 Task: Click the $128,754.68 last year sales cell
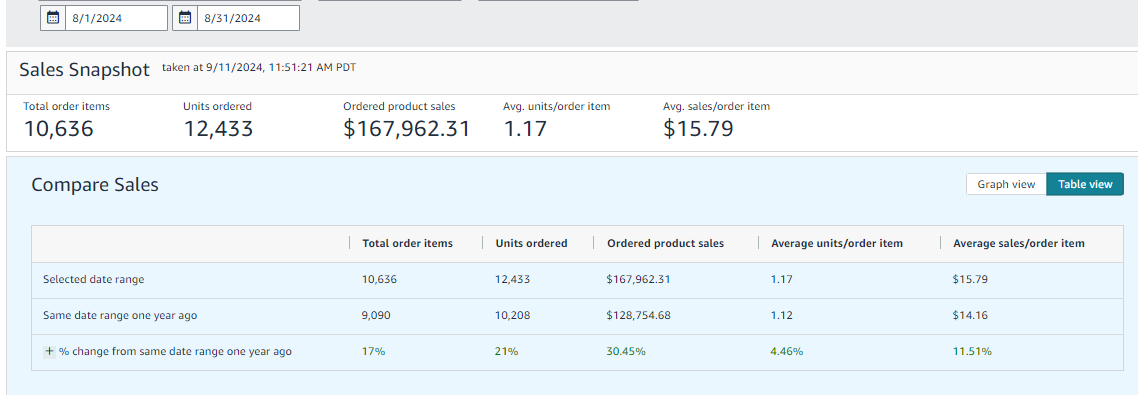pos(639,316)
